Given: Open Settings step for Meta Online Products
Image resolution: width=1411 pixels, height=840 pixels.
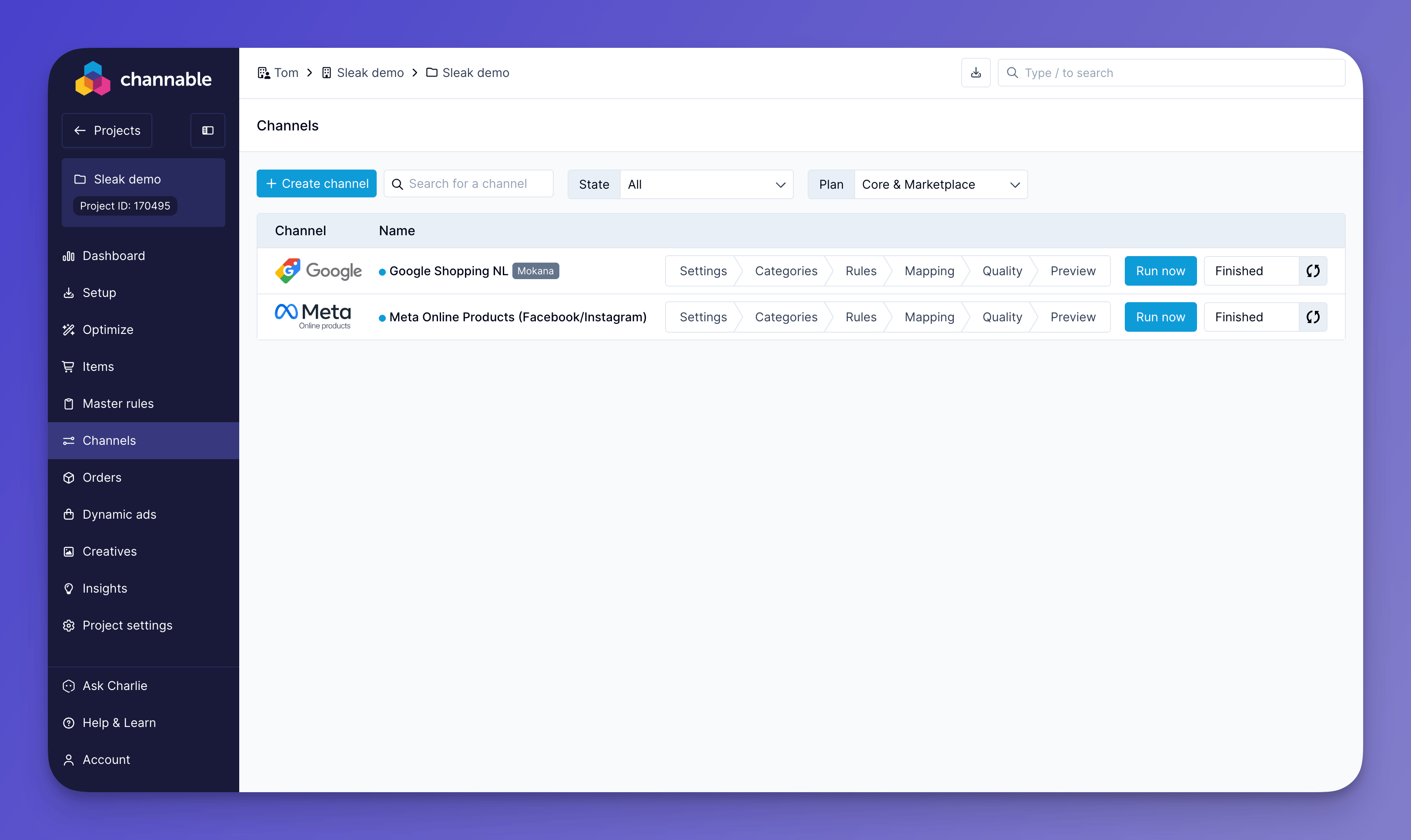Looking at the screenshot, I should pos(702,317).
